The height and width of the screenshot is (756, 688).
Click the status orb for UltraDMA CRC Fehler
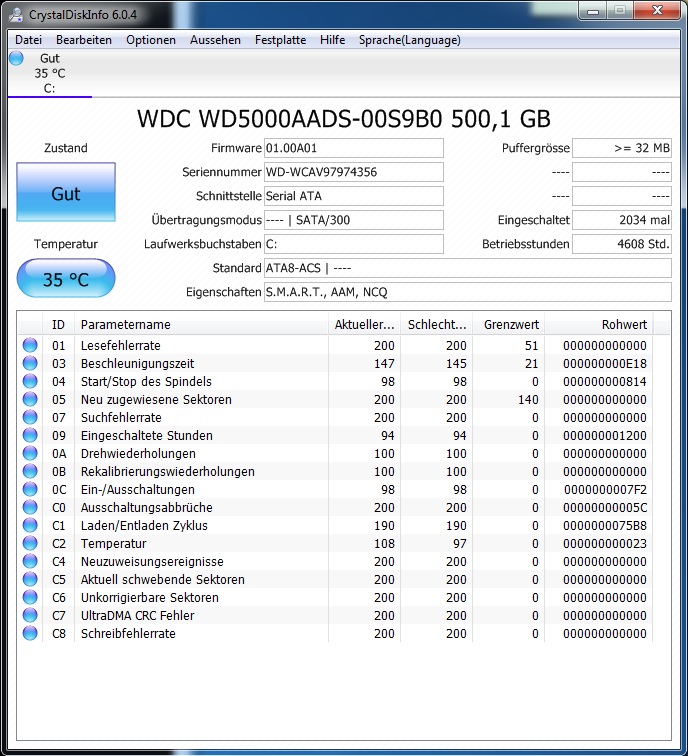(30, 615)
